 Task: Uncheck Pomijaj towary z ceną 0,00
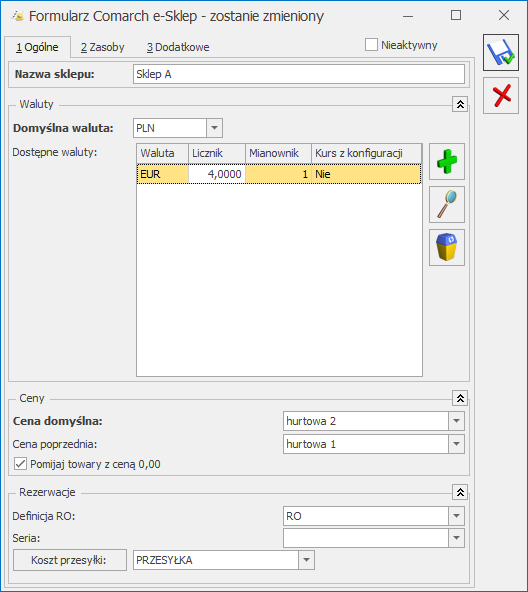(20, 464)
